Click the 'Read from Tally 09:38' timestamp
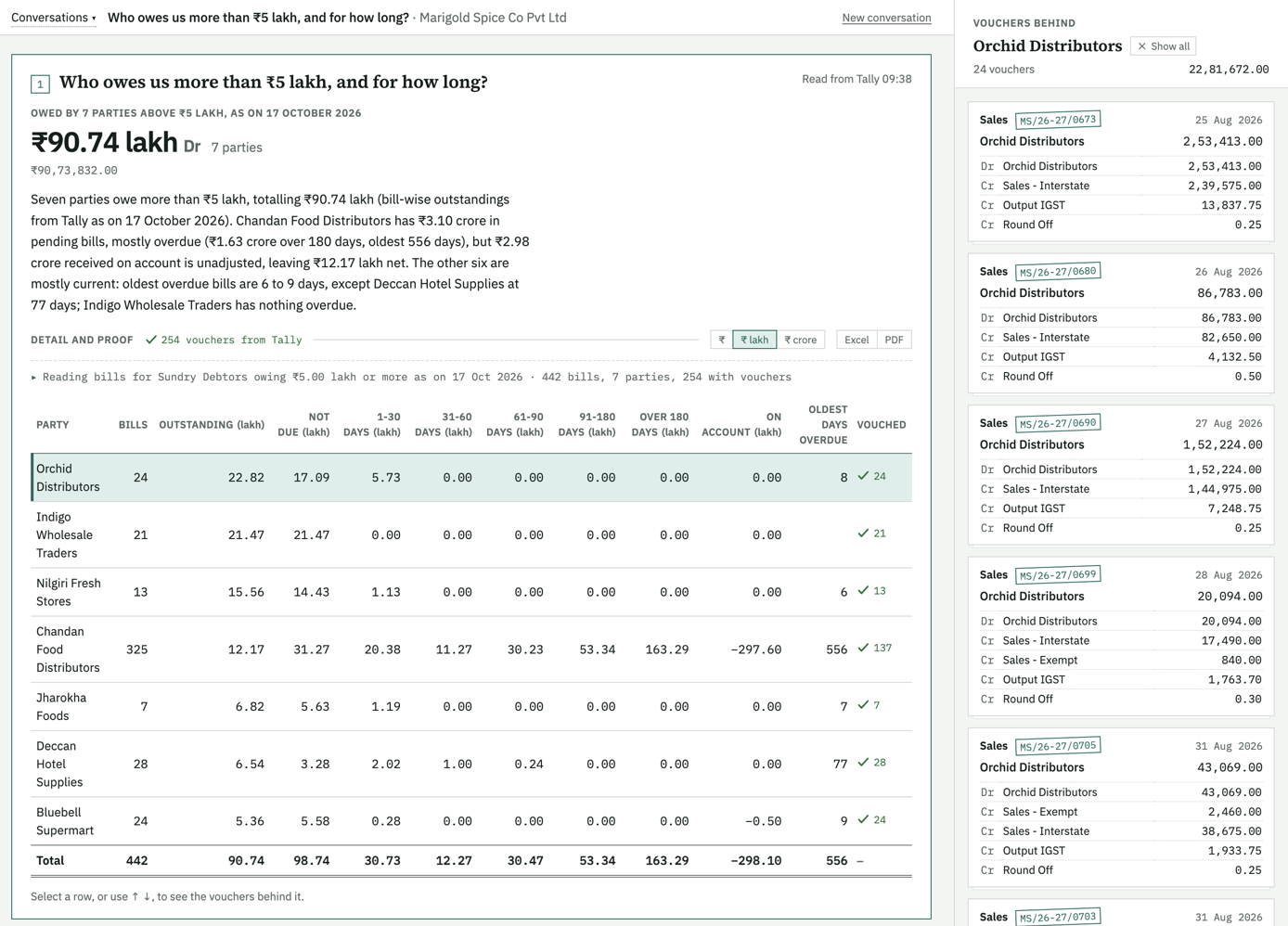The height and width of the screenshot is (926, 1288). point(857,79)
